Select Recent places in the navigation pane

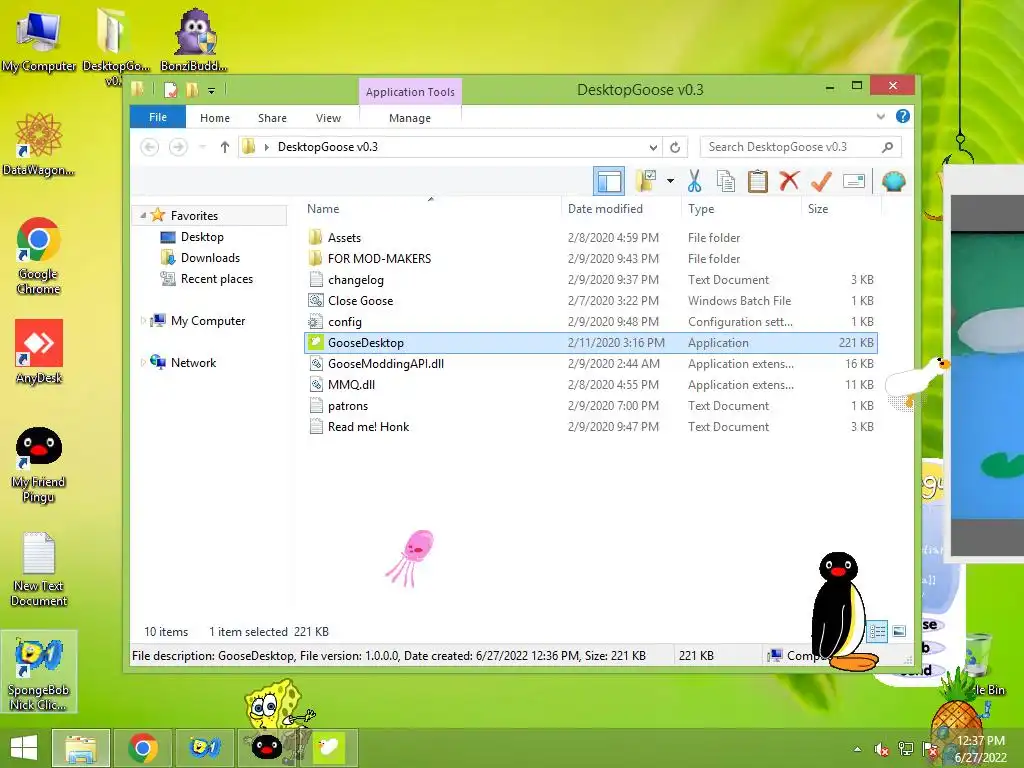click(x=217, y=279)
